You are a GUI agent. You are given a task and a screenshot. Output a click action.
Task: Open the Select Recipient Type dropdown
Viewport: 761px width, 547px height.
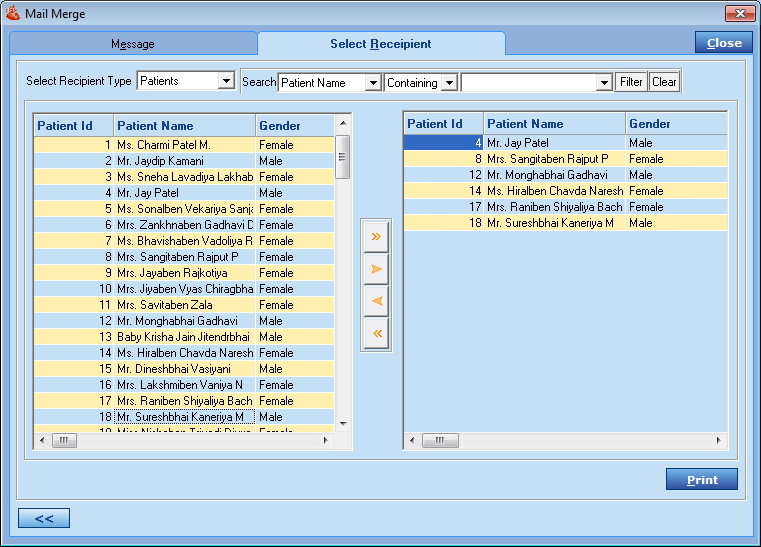[x=226, y=81]
